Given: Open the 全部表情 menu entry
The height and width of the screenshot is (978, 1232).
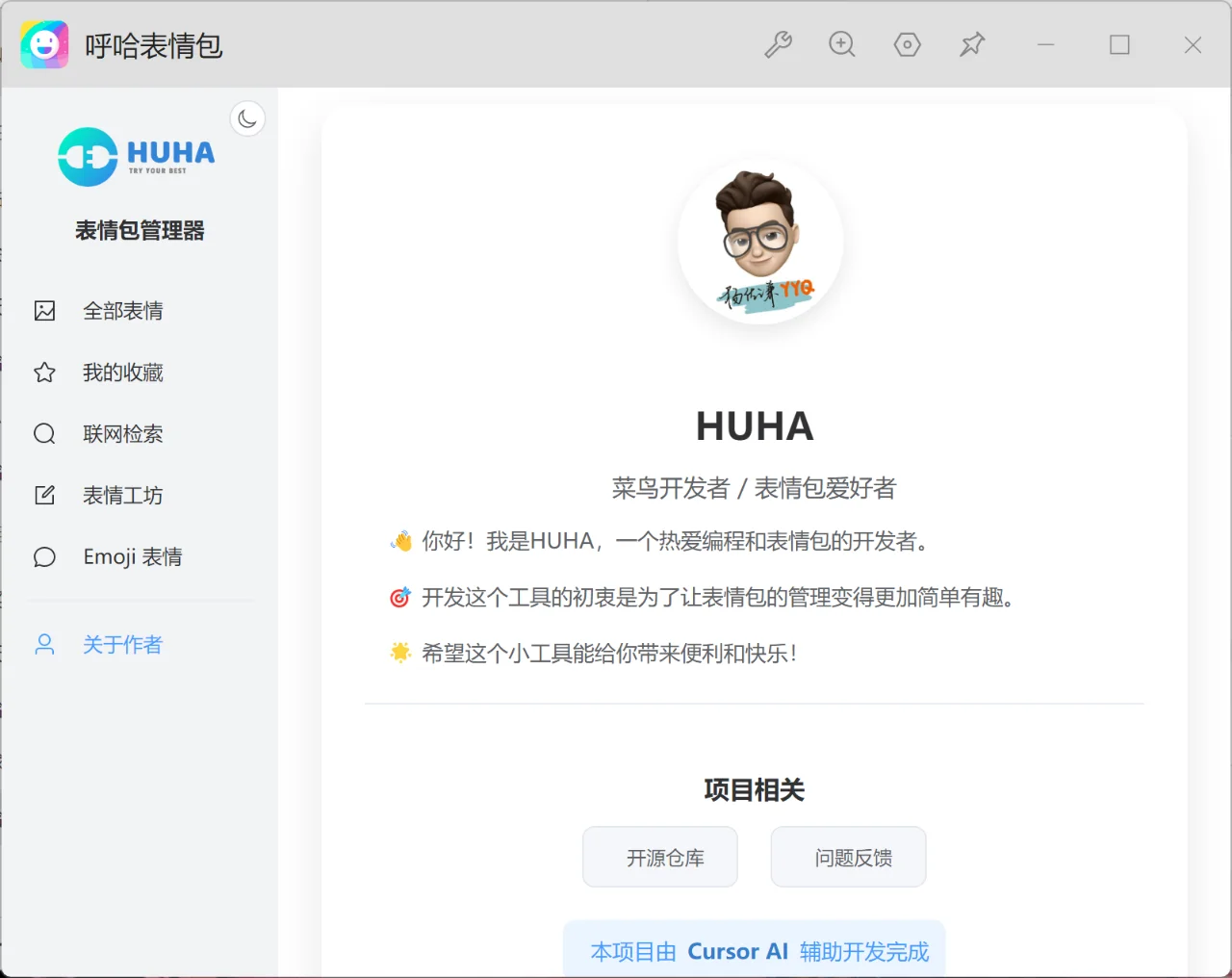Looking at the screenshot, I should click(x=124, y=310).
